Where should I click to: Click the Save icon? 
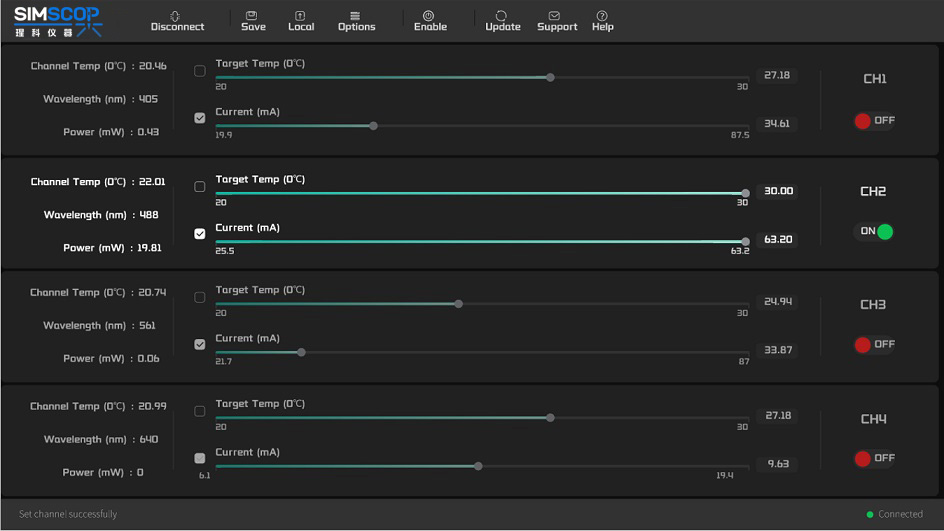pos(253,16)
